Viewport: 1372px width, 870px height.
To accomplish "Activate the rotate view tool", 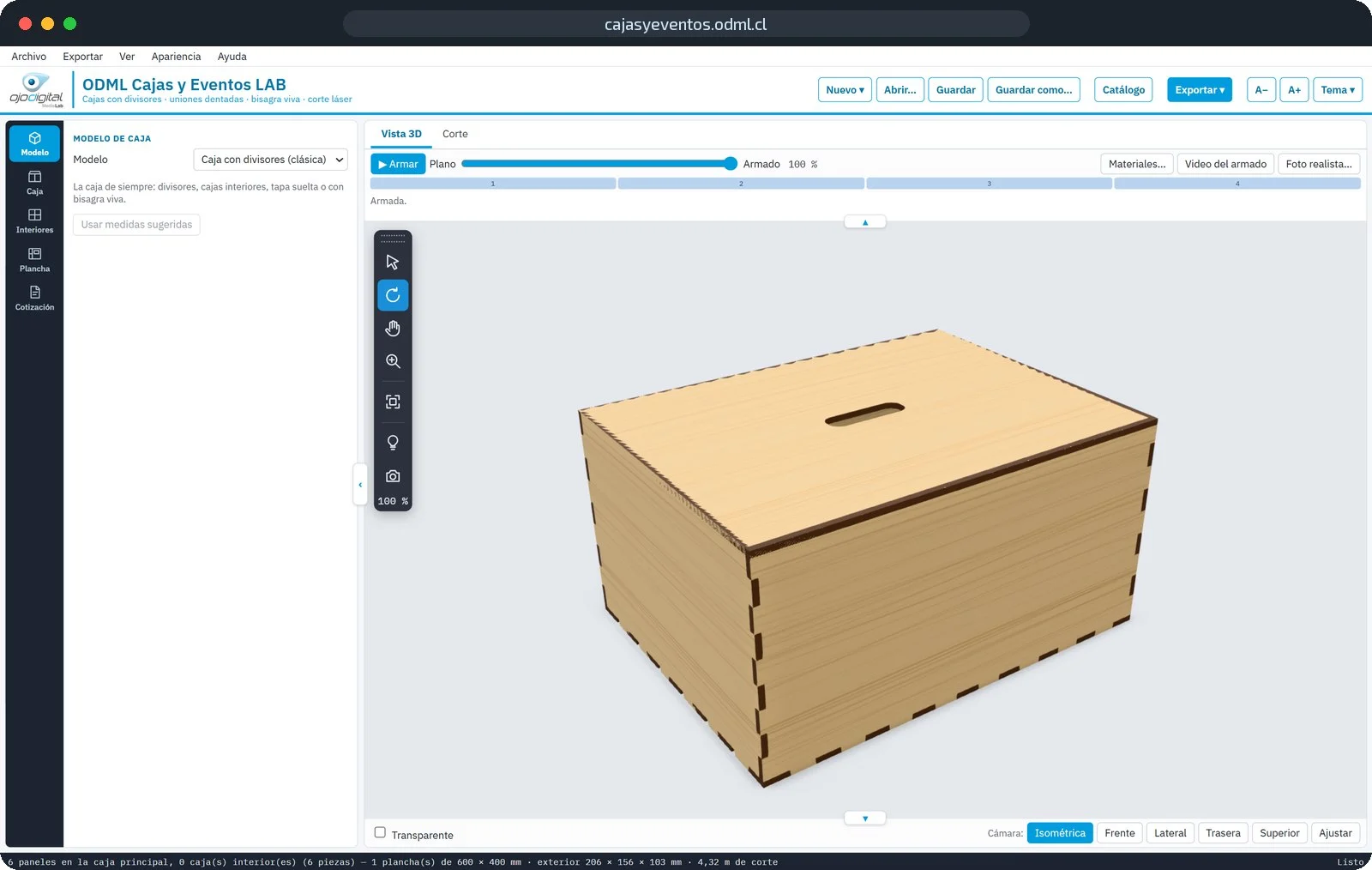I will coord(393,295).
